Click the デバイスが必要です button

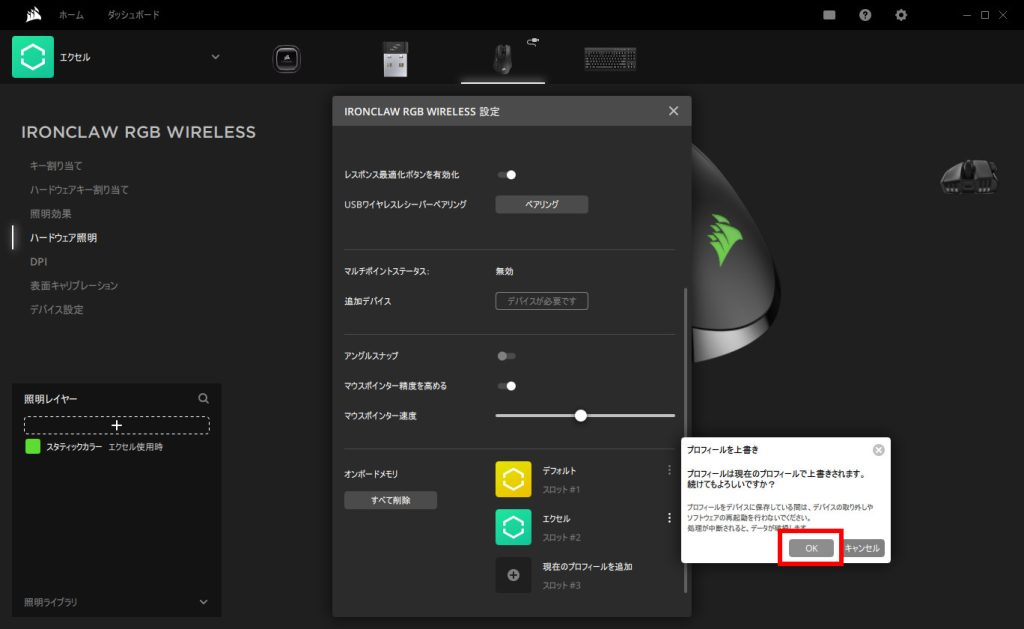[x=541, y=301]
